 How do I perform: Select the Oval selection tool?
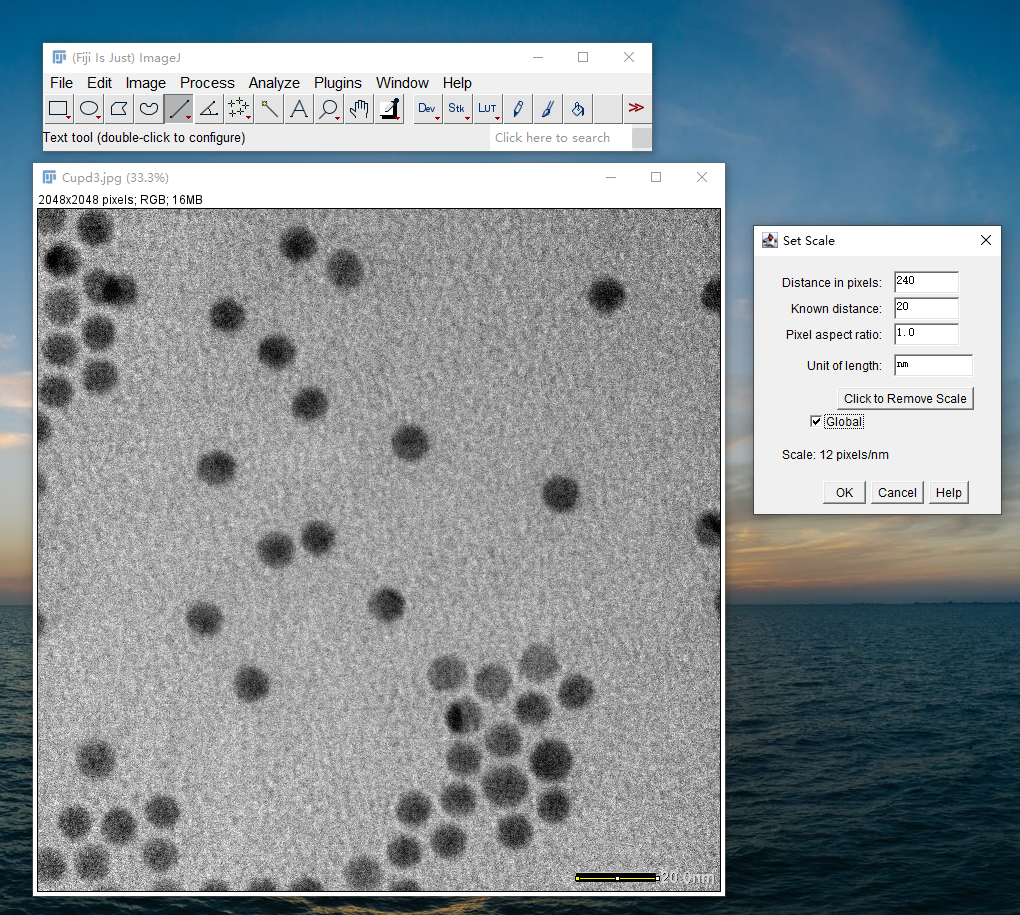(89, 108)
